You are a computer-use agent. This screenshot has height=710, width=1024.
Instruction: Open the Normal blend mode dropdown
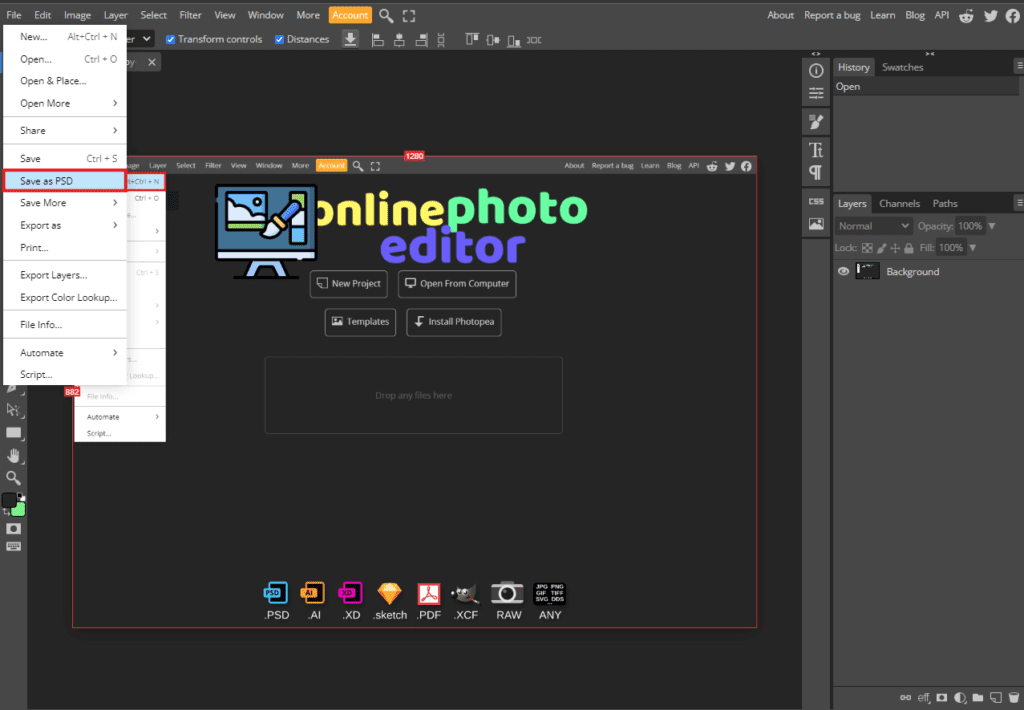click(873, 227)
